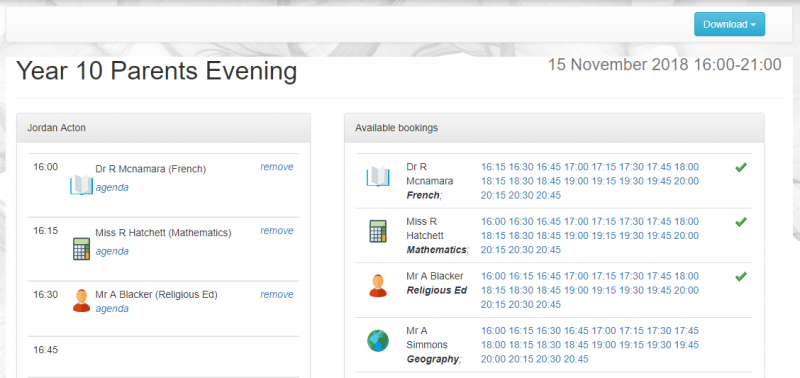Image resolution: width=800 pixels, height=378 pixels.
Task: Remove the 16:00 French booking
Action: (277, 167)
